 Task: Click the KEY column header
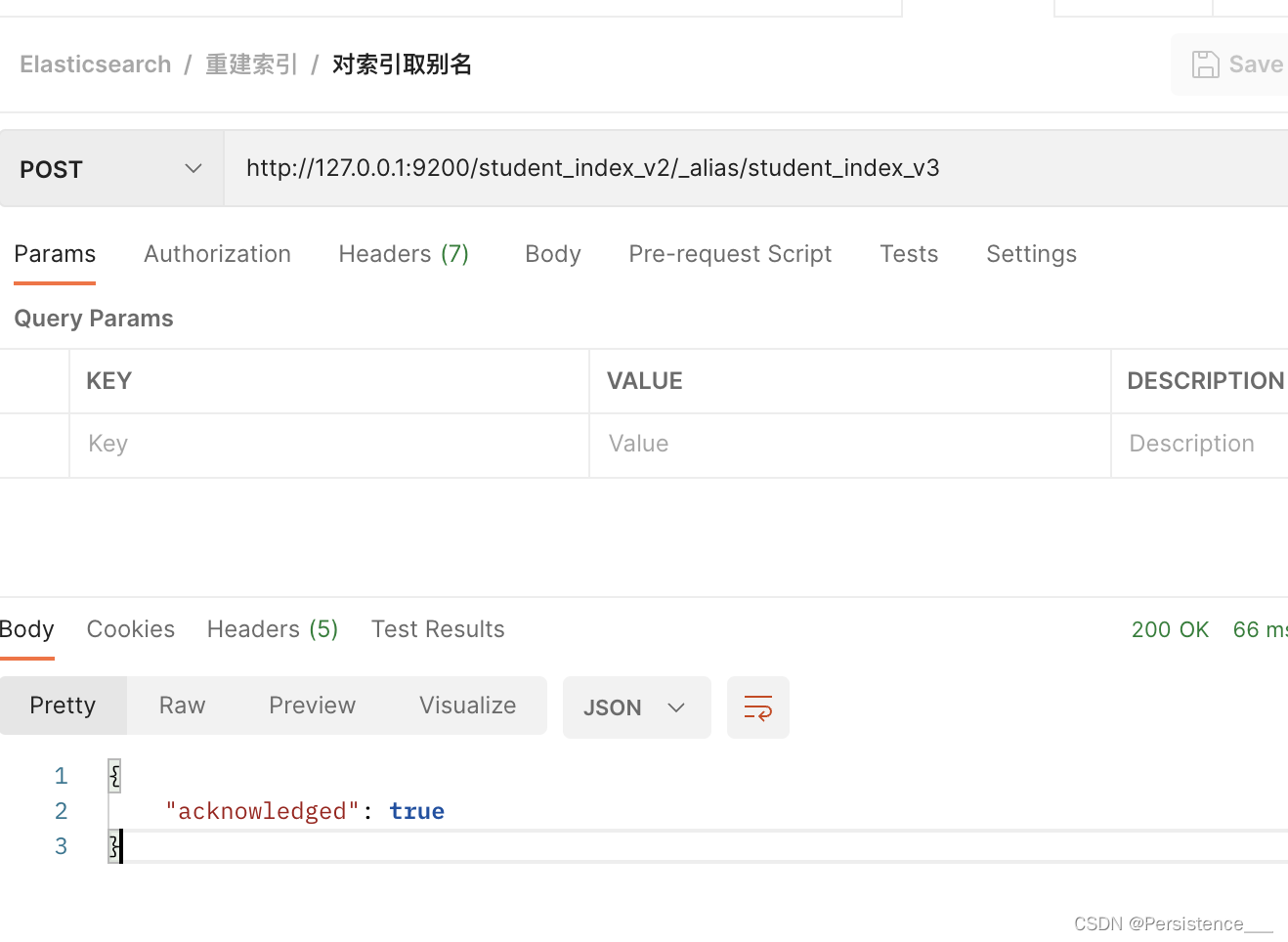(x=108, y=381)
